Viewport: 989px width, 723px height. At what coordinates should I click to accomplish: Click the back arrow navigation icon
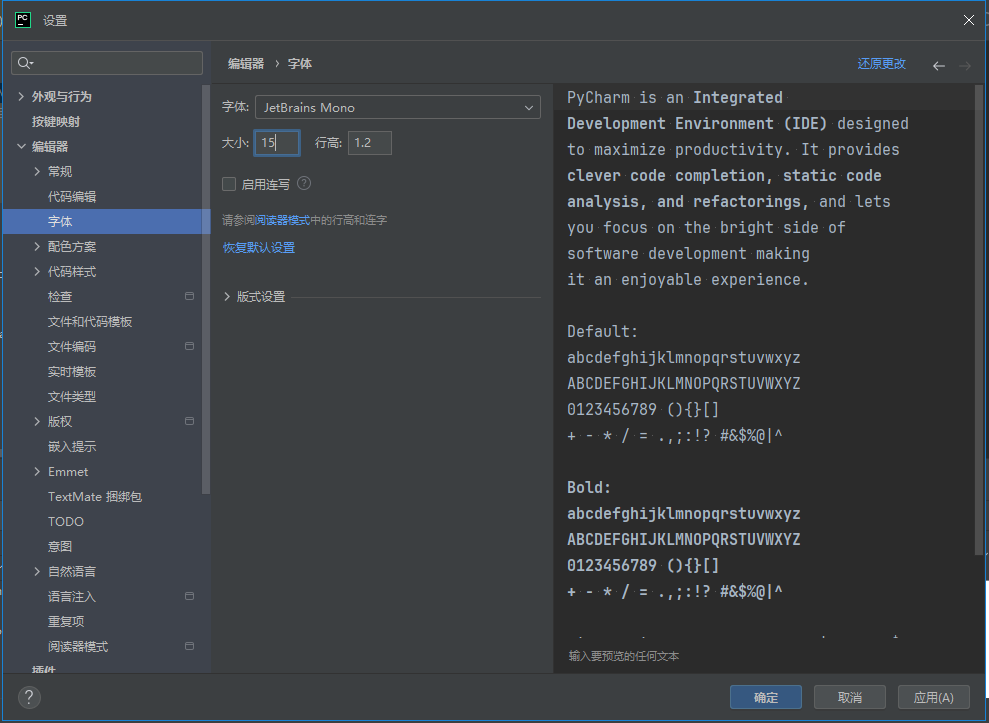(x=939, y=66)
